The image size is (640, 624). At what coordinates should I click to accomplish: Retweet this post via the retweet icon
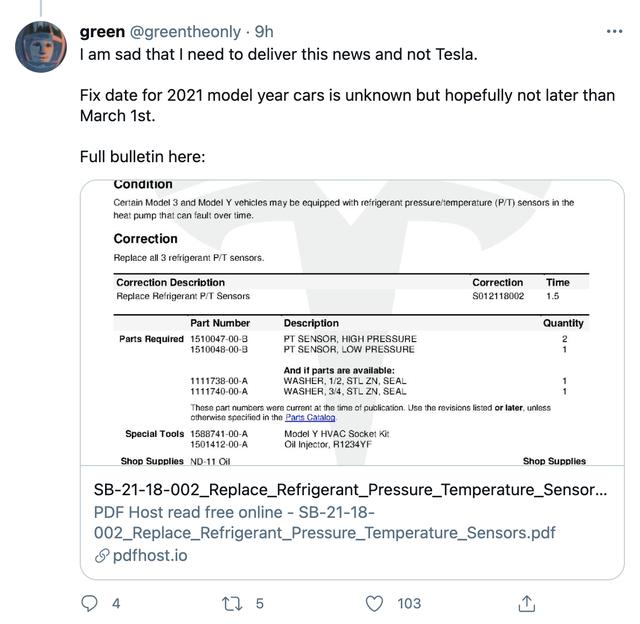coord(232,604)
